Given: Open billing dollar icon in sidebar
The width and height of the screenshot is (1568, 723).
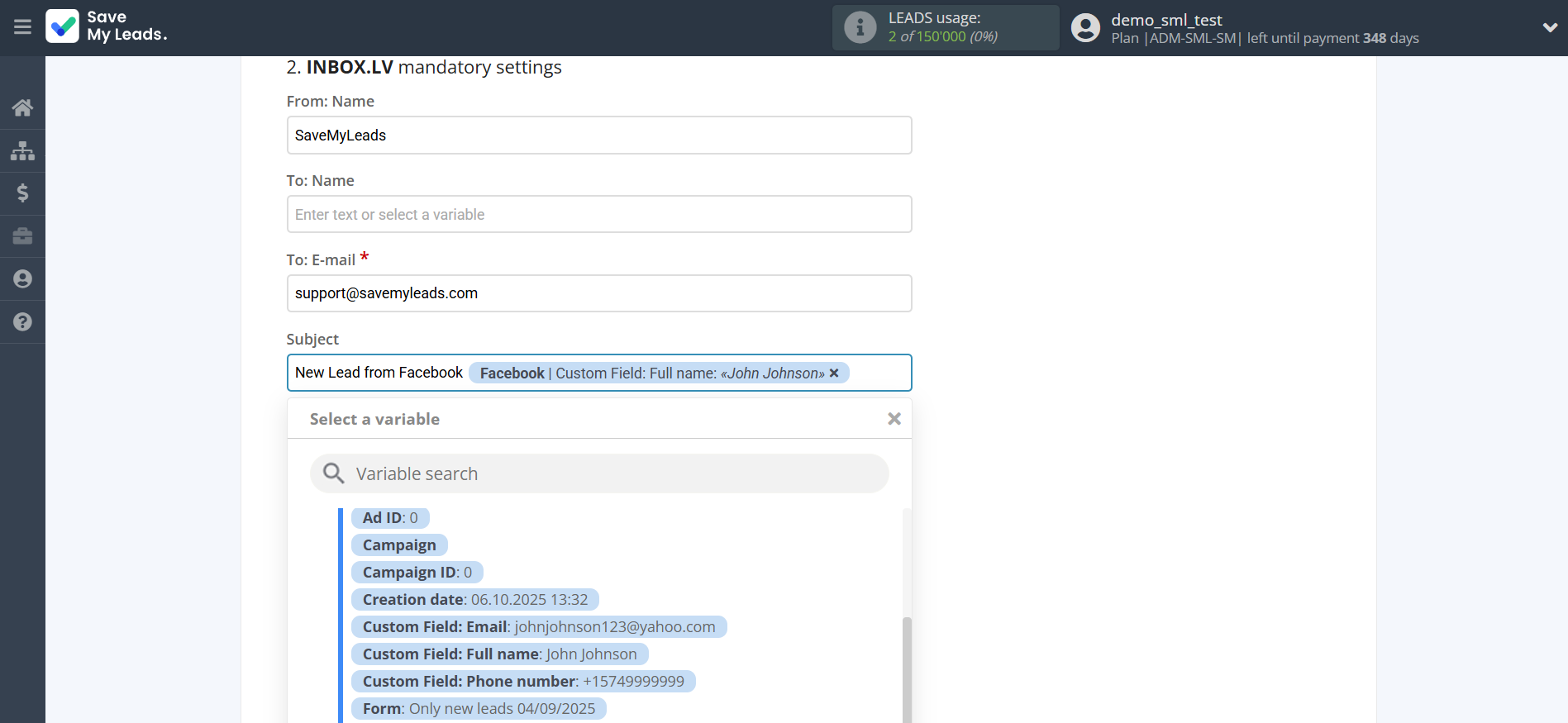Looking at the screenshot, I should (x=22, y=193).
